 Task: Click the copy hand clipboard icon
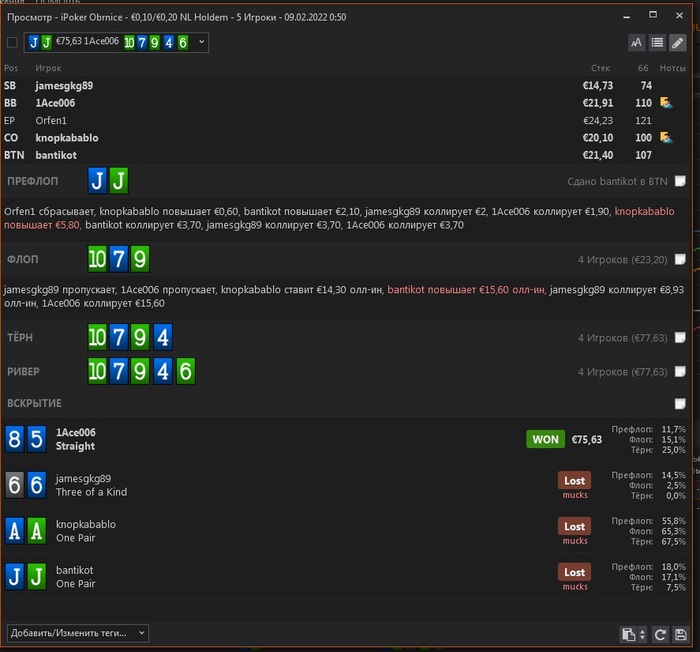(x=629, y=634)
